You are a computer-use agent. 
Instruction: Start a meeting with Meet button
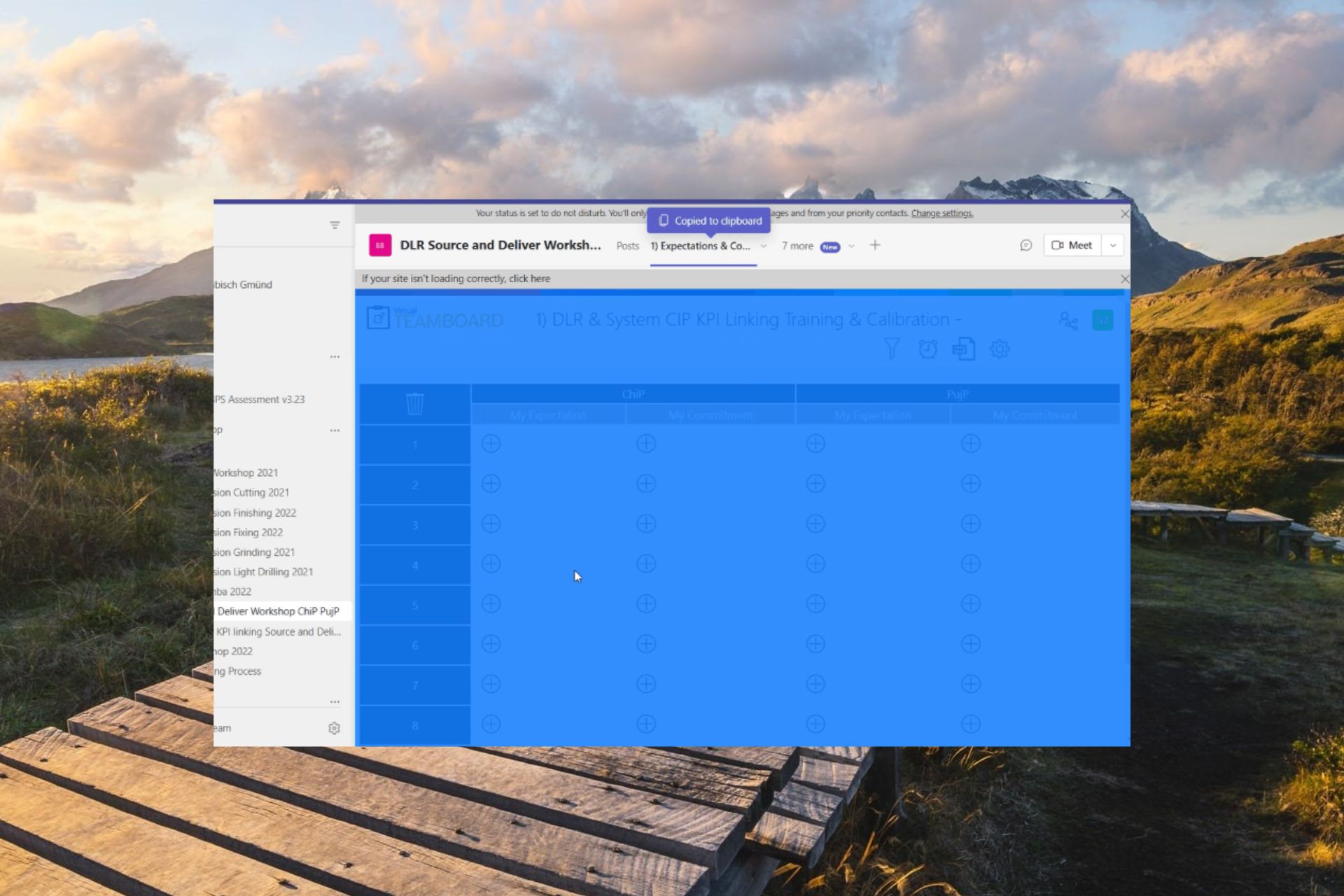(1072, 246)
